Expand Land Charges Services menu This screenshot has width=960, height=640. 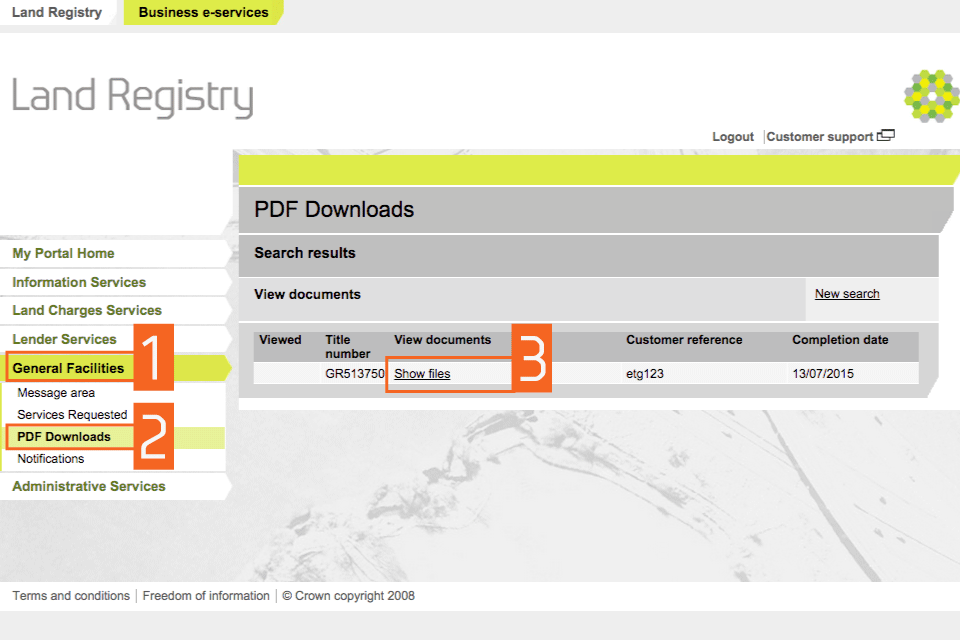[87, 311]
